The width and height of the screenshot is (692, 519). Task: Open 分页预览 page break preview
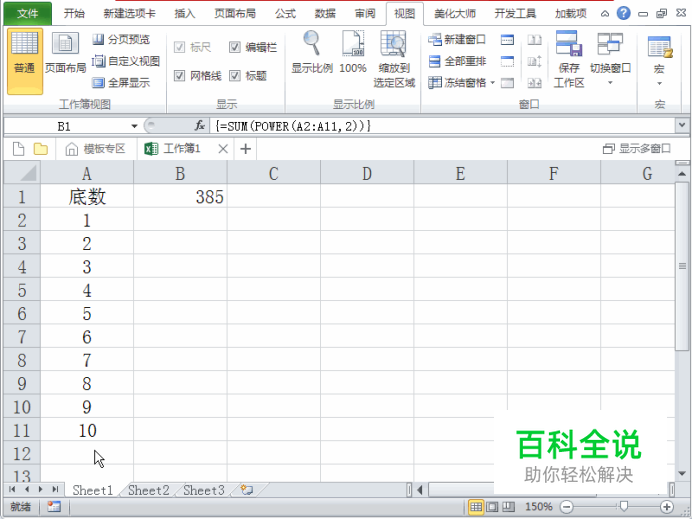point(121,40)
